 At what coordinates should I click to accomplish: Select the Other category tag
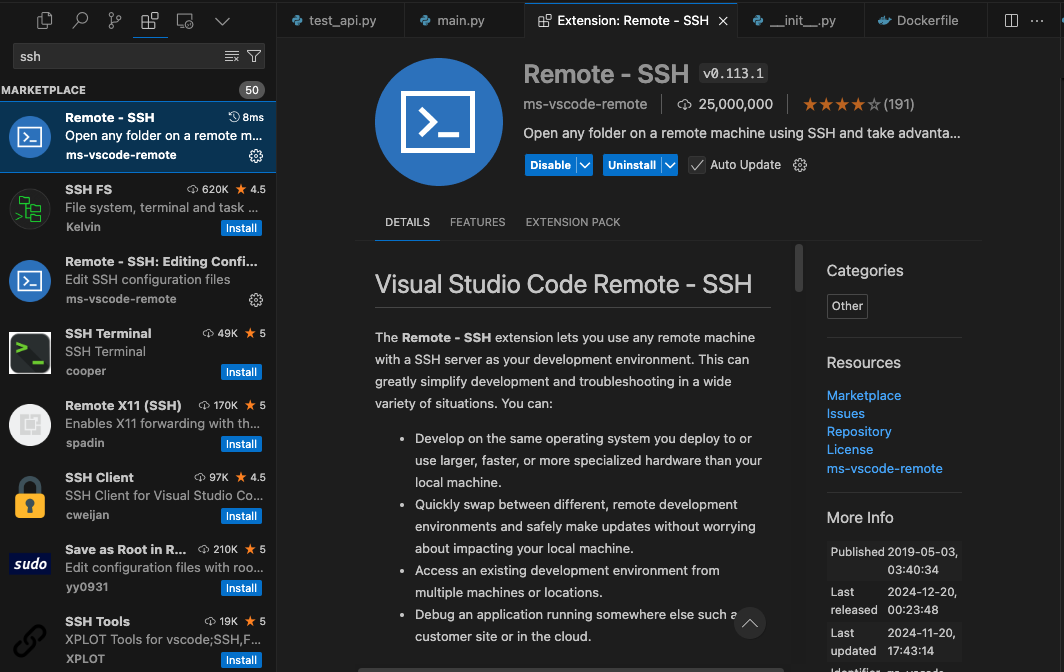(x=847, y=306)
